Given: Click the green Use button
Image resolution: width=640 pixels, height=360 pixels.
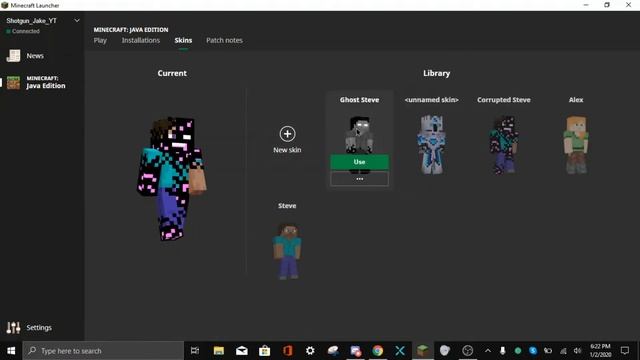Looking at the screenshot, I should point(359,162).
